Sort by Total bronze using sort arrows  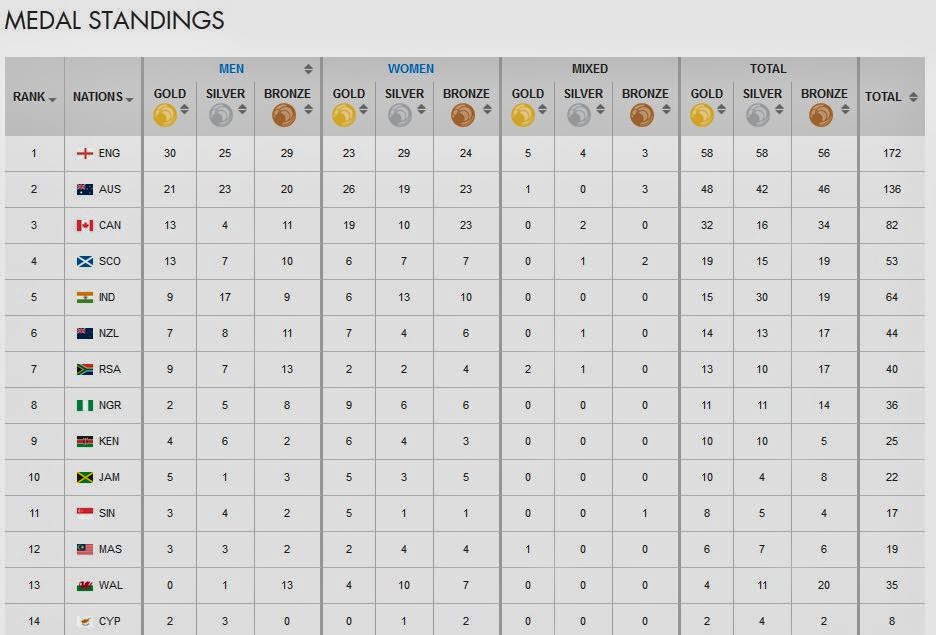(x=845, y=109)
